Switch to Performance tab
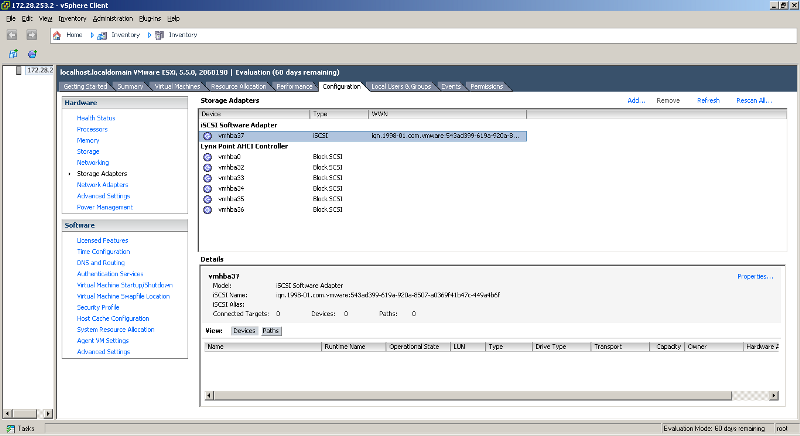The width and height of the screenshot is (800, 436). 294,87
